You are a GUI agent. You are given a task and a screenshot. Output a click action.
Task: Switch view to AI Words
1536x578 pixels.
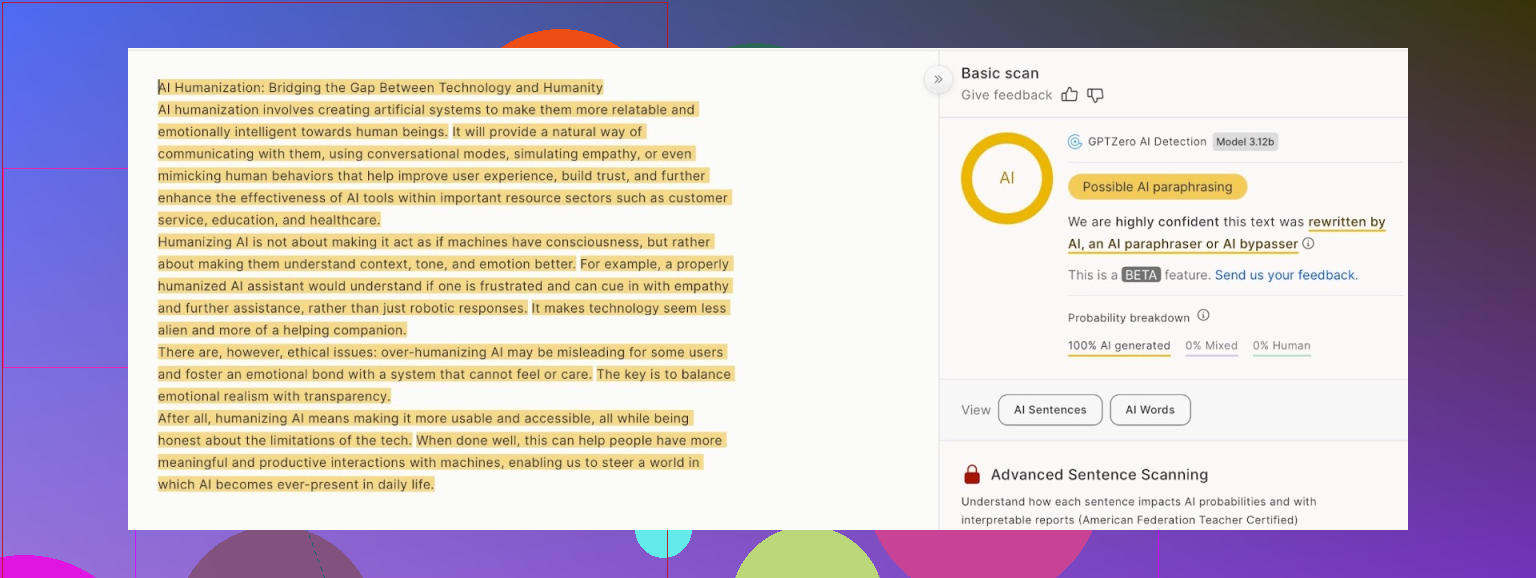pos(1150,410)
